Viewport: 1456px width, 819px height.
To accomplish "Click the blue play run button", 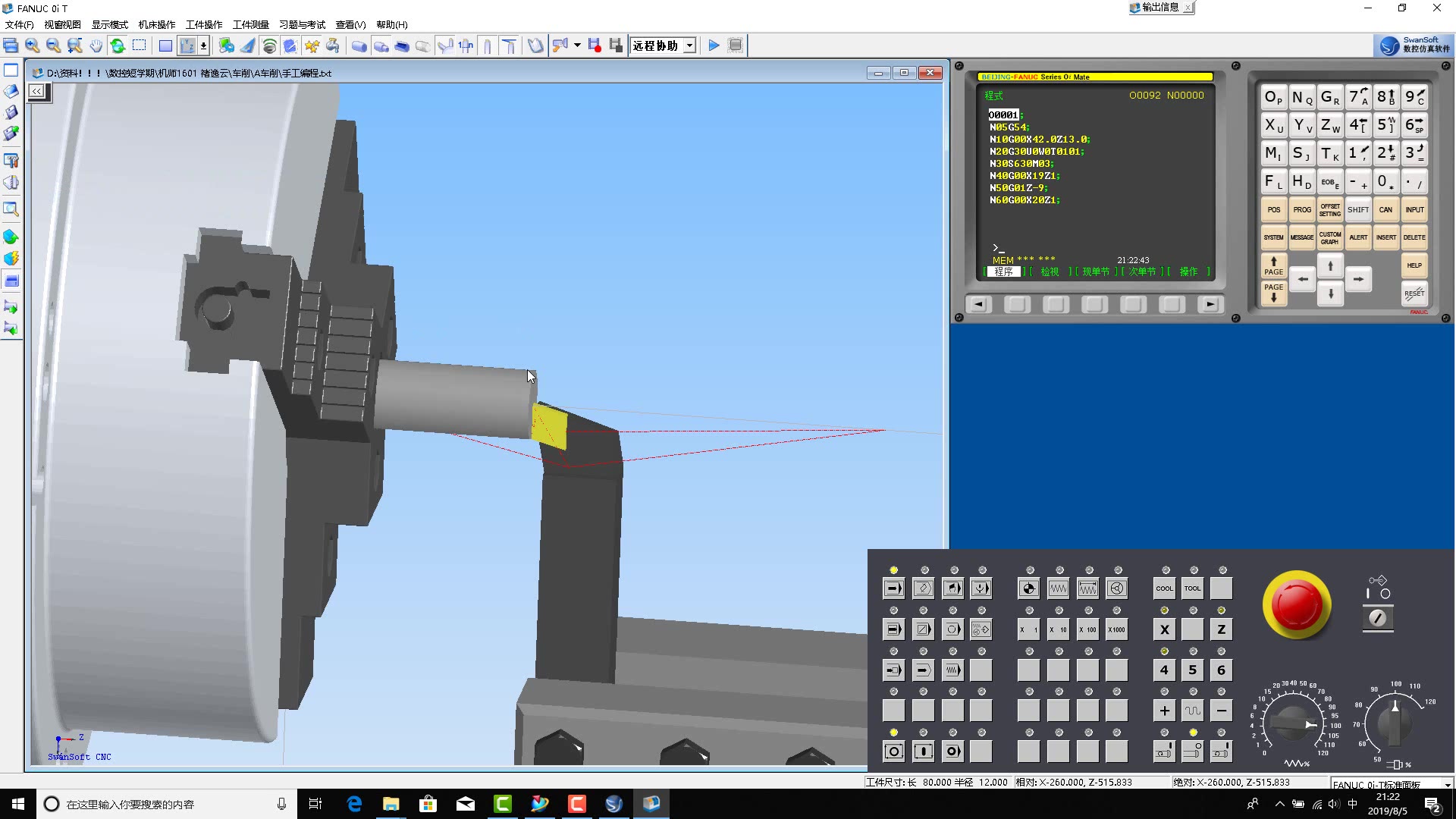I will click(x=714, y=45).
